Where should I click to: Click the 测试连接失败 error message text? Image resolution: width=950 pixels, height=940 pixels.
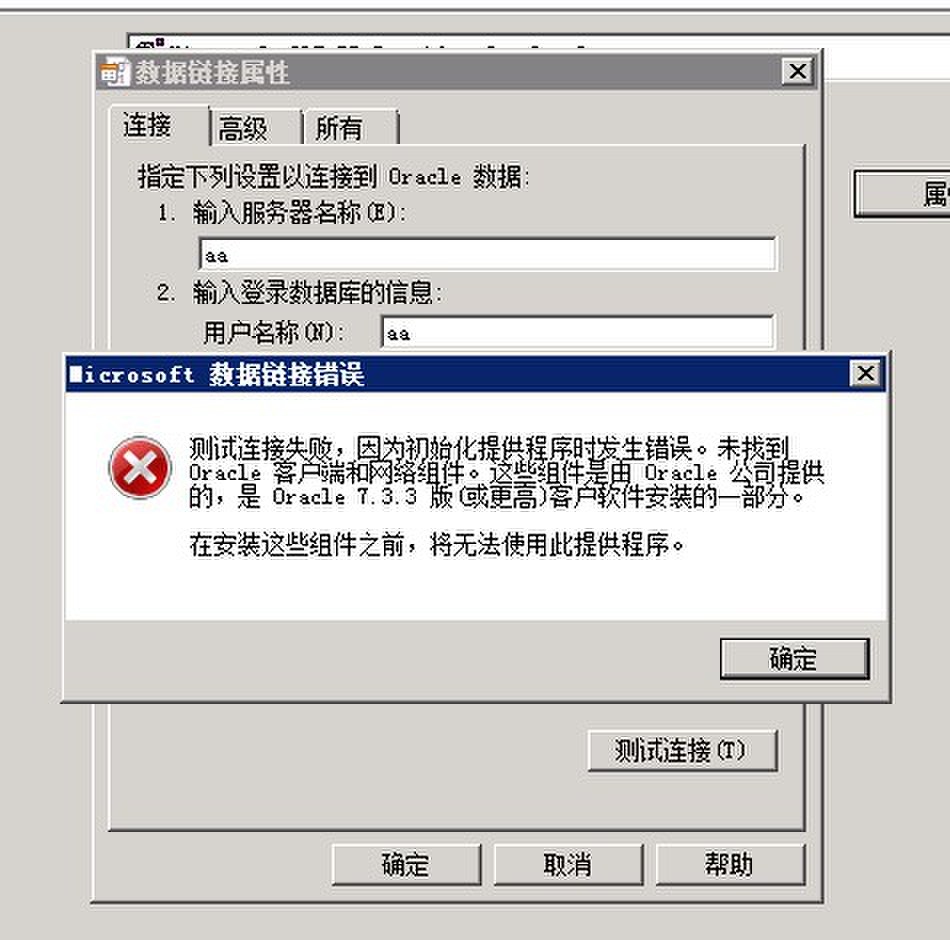[506, 473]
